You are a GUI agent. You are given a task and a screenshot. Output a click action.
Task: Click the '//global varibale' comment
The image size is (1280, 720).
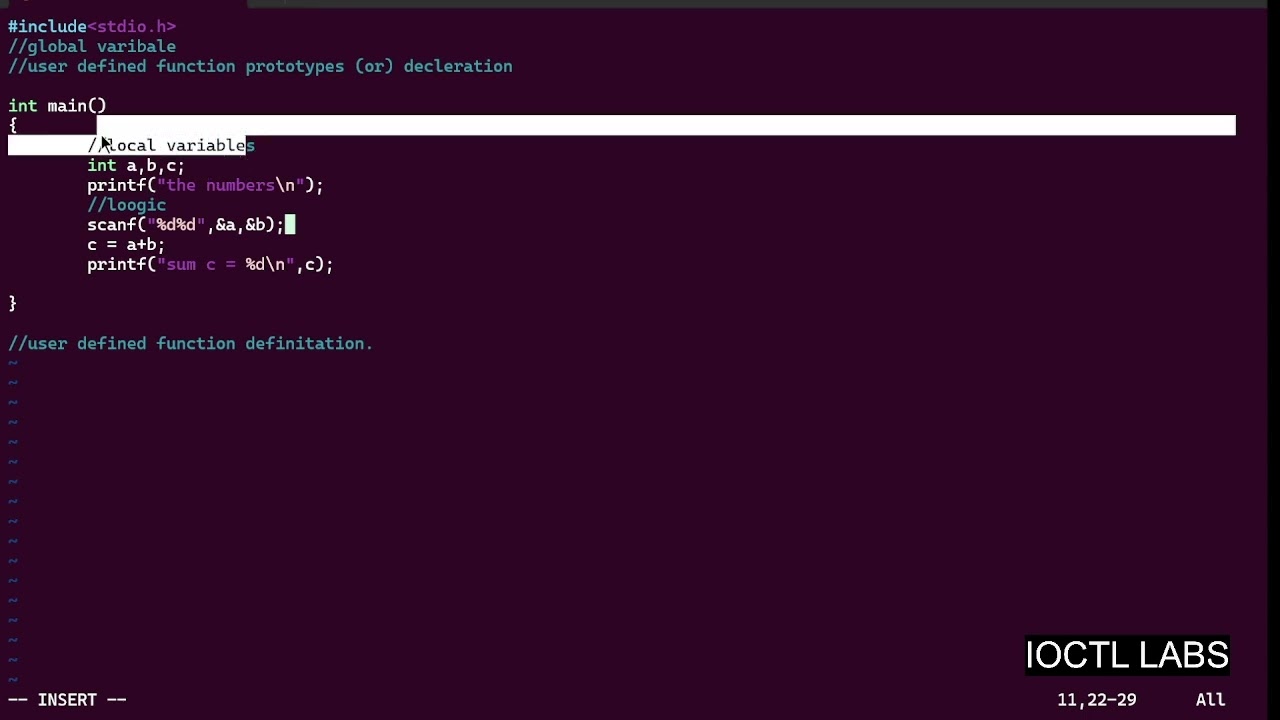coord(92,46)
